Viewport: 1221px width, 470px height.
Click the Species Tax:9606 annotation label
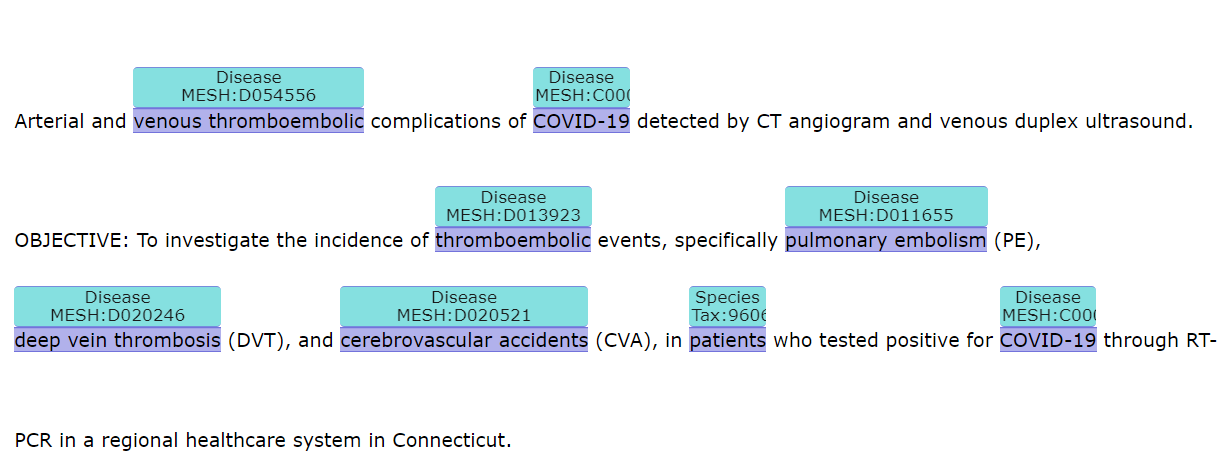tap(727, 306)
